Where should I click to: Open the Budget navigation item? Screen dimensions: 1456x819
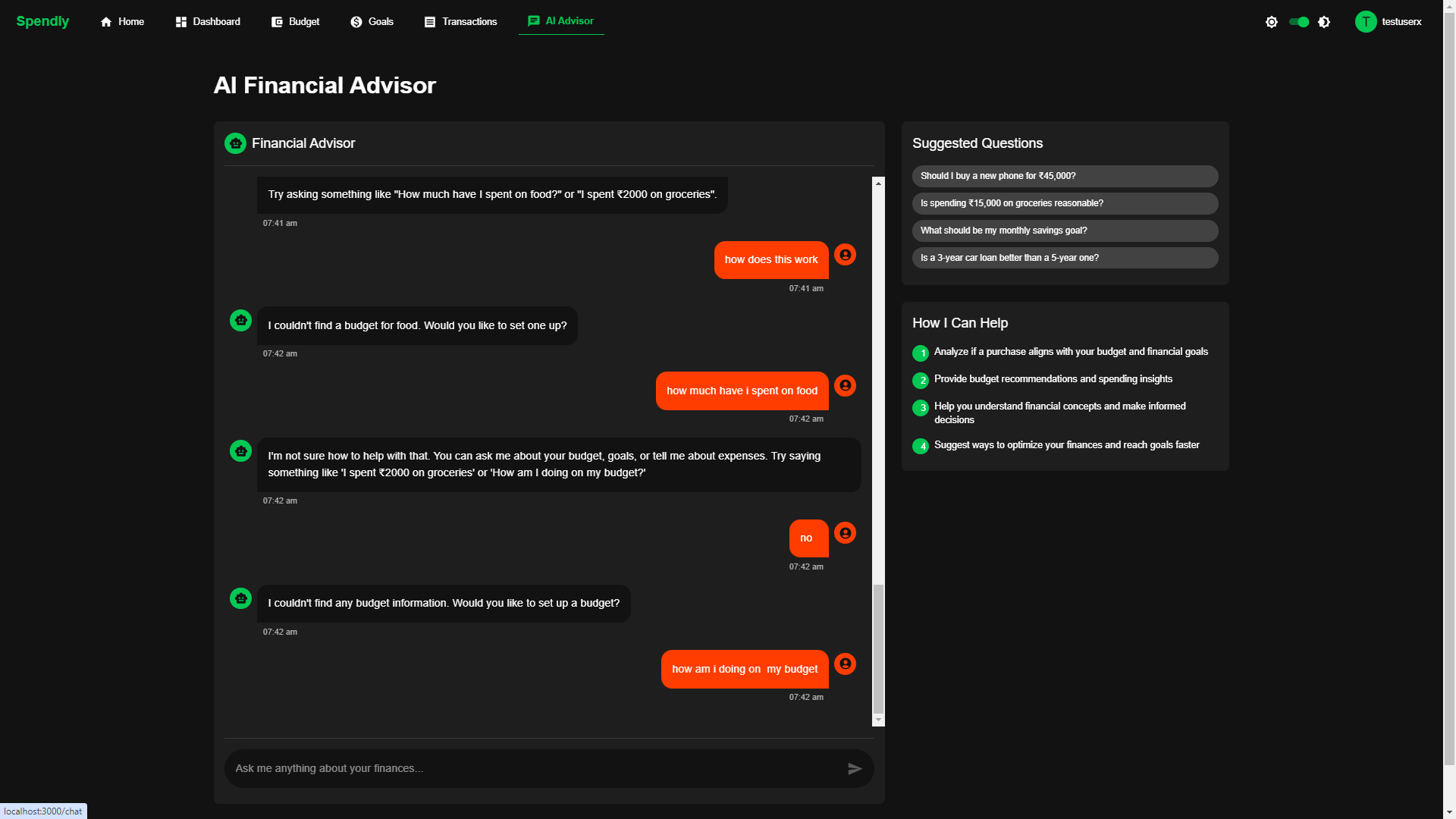295,22
